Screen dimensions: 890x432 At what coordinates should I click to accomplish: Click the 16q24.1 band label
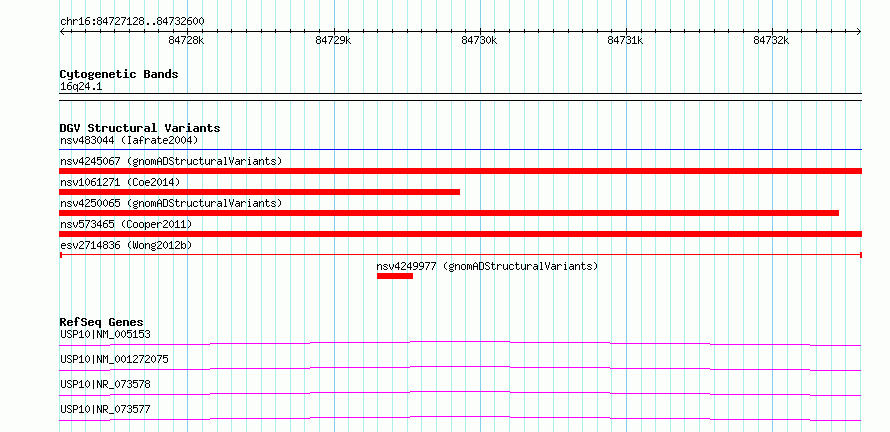pyautogui.click(x=81, y=87)
